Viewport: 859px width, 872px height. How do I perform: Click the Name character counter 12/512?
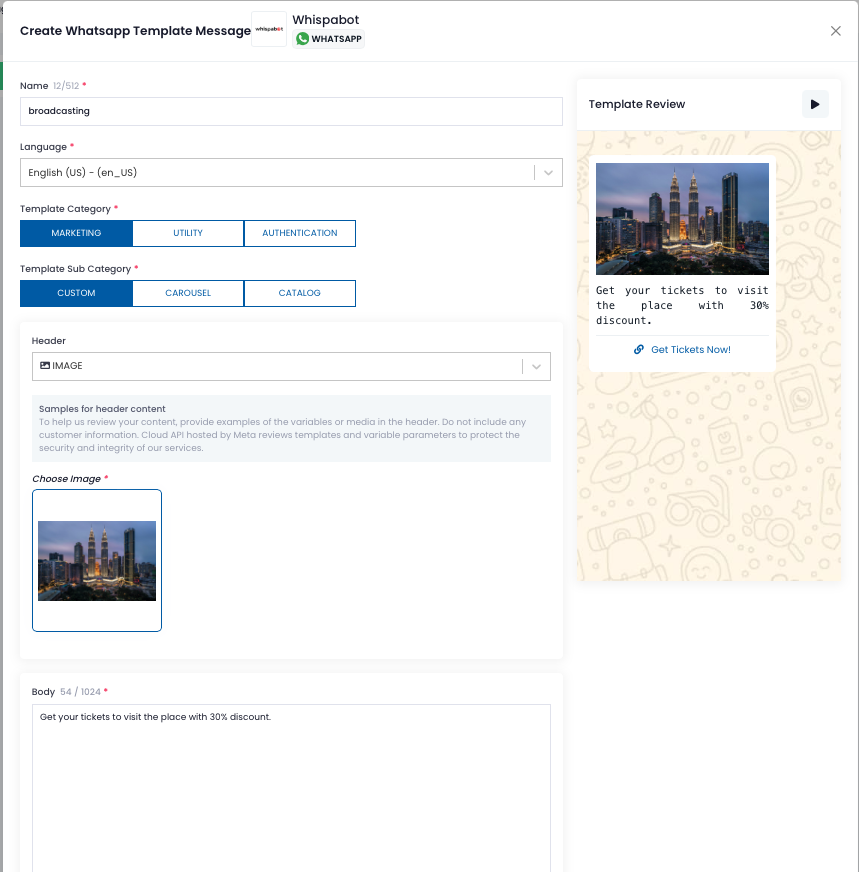[66, 86]
